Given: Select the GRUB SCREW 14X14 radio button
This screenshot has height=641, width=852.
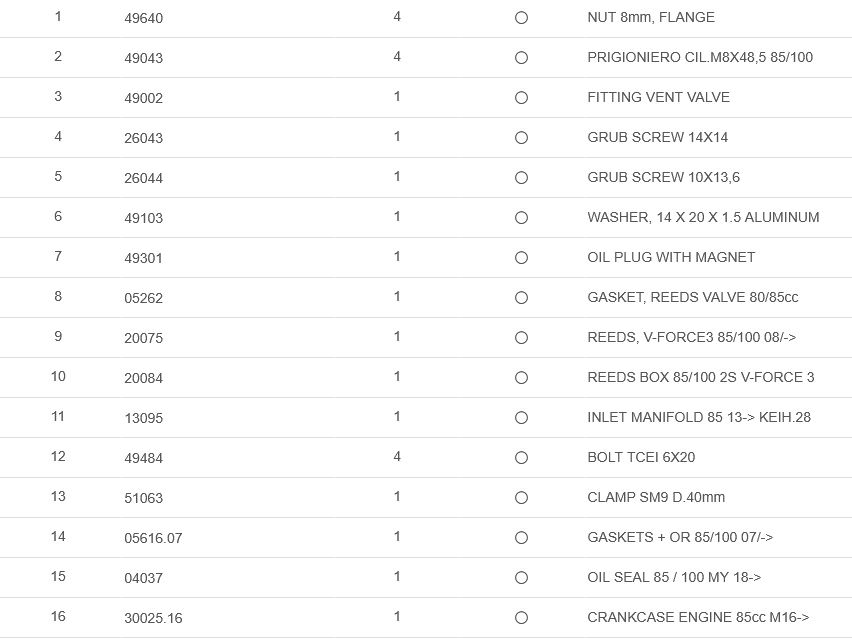Looking at the screenshot, I should [x=521, y=138].
